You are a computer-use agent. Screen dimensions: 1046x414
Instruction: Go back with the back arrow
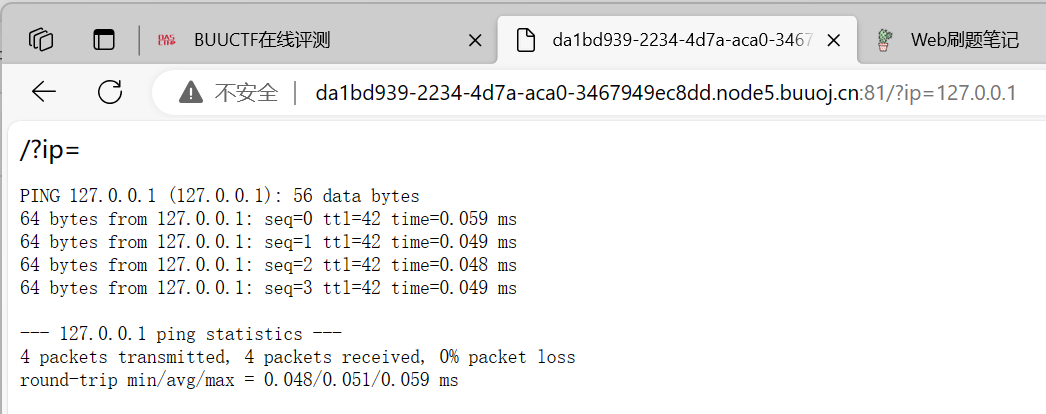tap(44, 92)
